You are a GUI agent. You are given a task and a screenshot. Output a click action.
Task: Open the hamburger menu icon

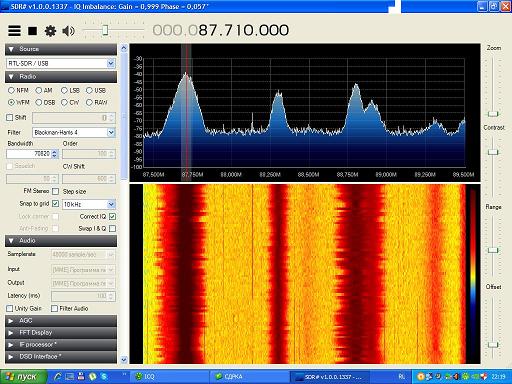click(x=14, y=31)
